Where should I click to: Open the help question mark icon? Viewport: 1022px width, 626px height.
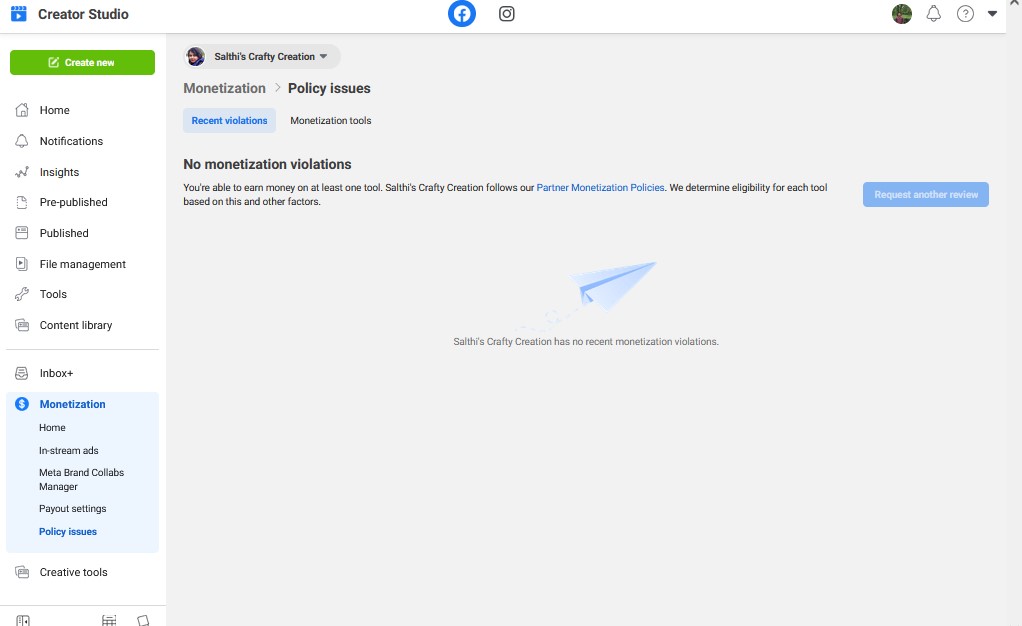coord(965,14)
